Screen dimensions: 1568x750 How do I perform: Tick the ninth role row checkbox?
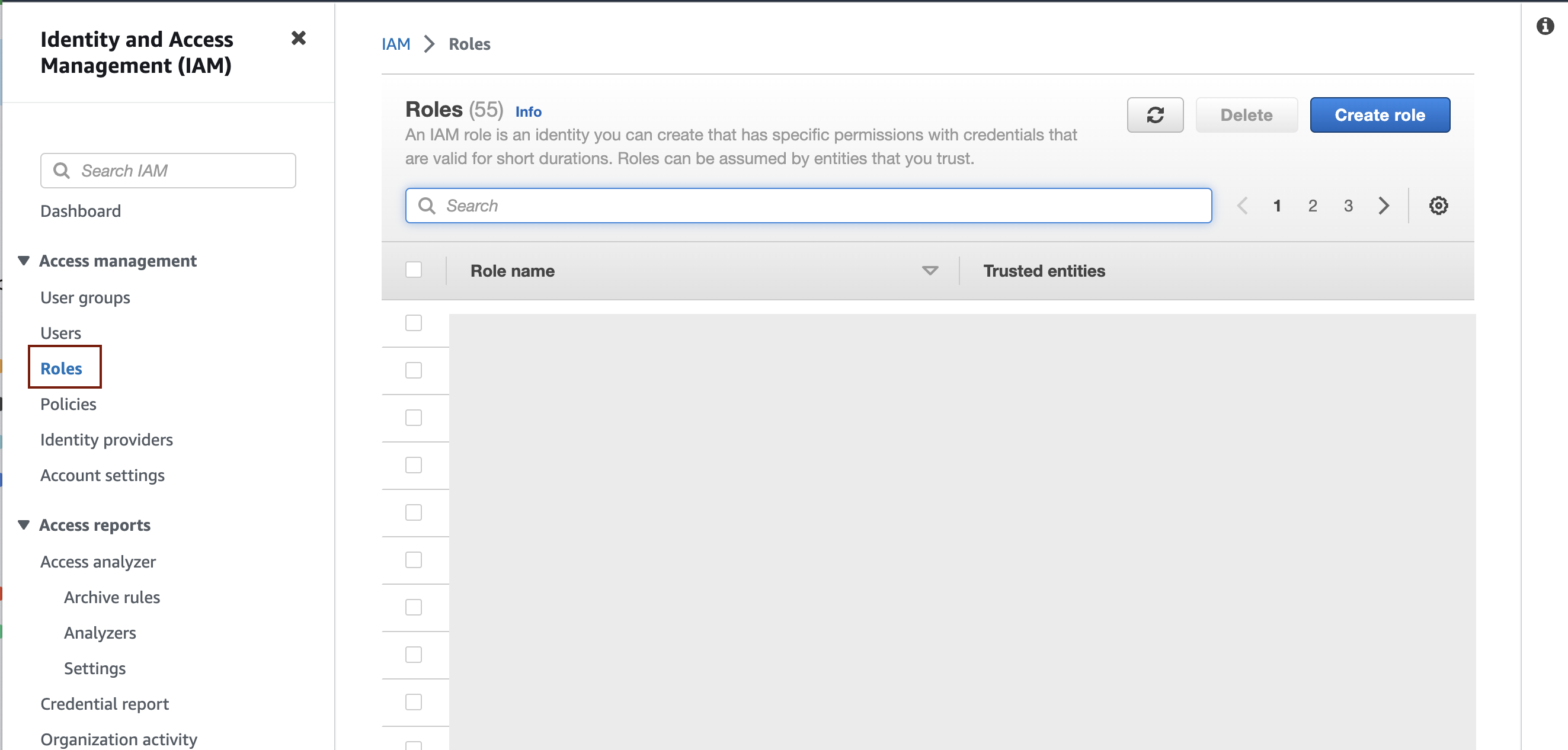[x=413, y=703]
